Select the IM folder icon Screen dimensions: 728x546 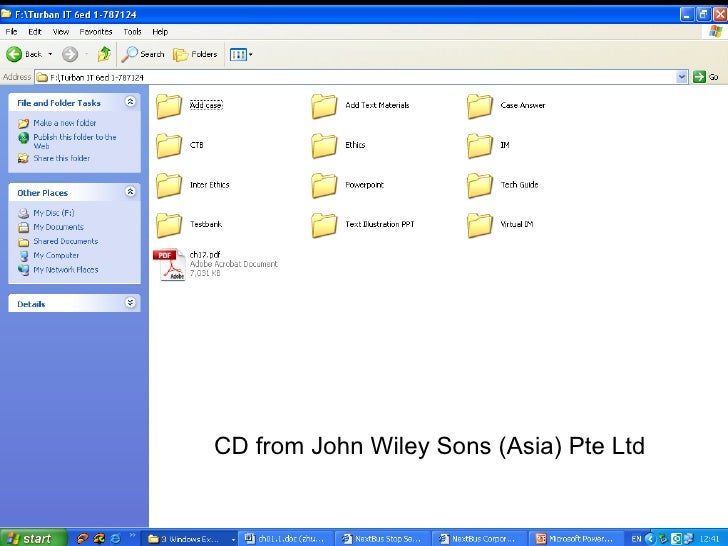pyautogui.click(x=480, y=146)
